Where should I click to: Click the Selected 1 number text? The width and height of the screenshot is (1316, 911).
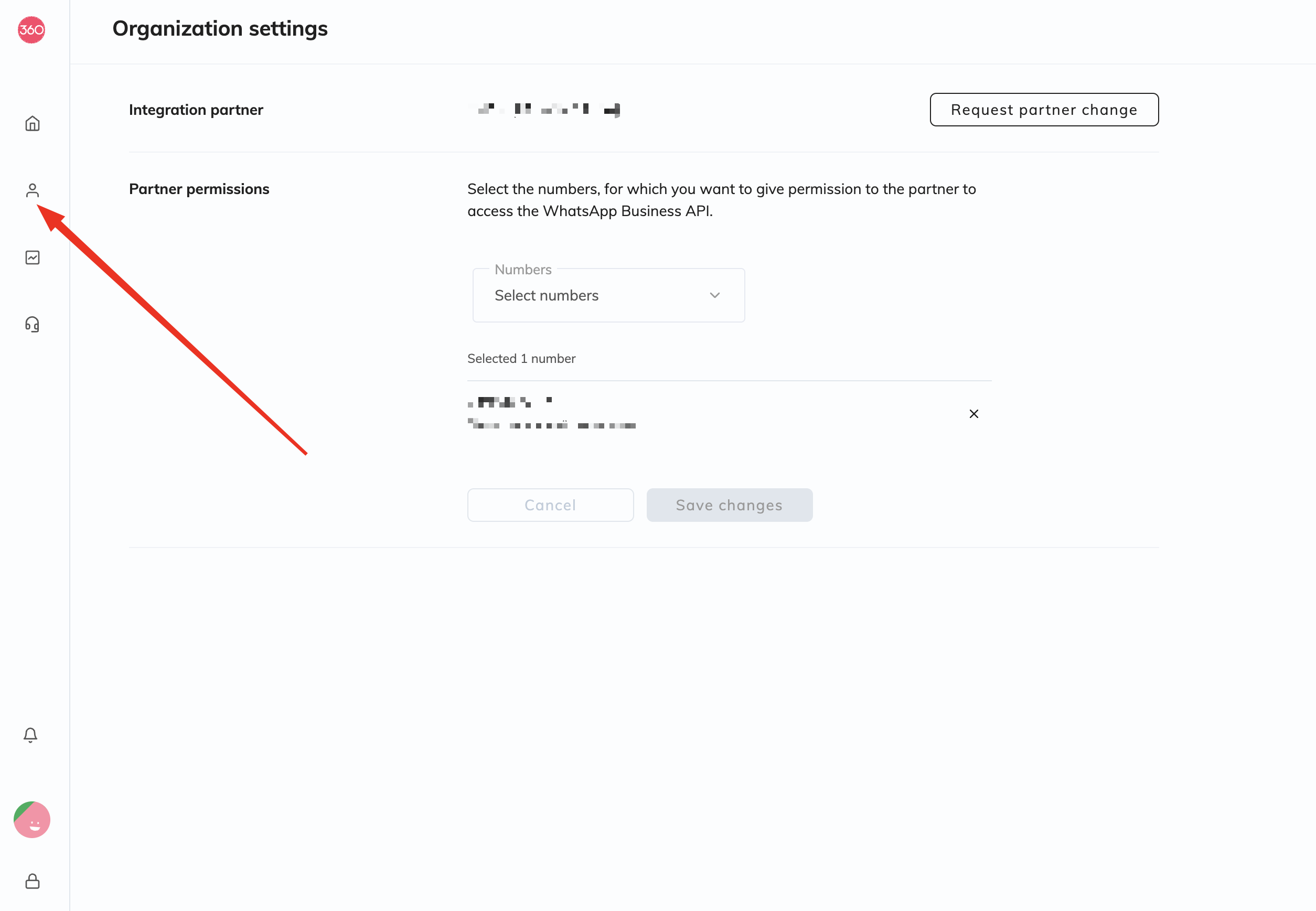[x=521, y=358]
